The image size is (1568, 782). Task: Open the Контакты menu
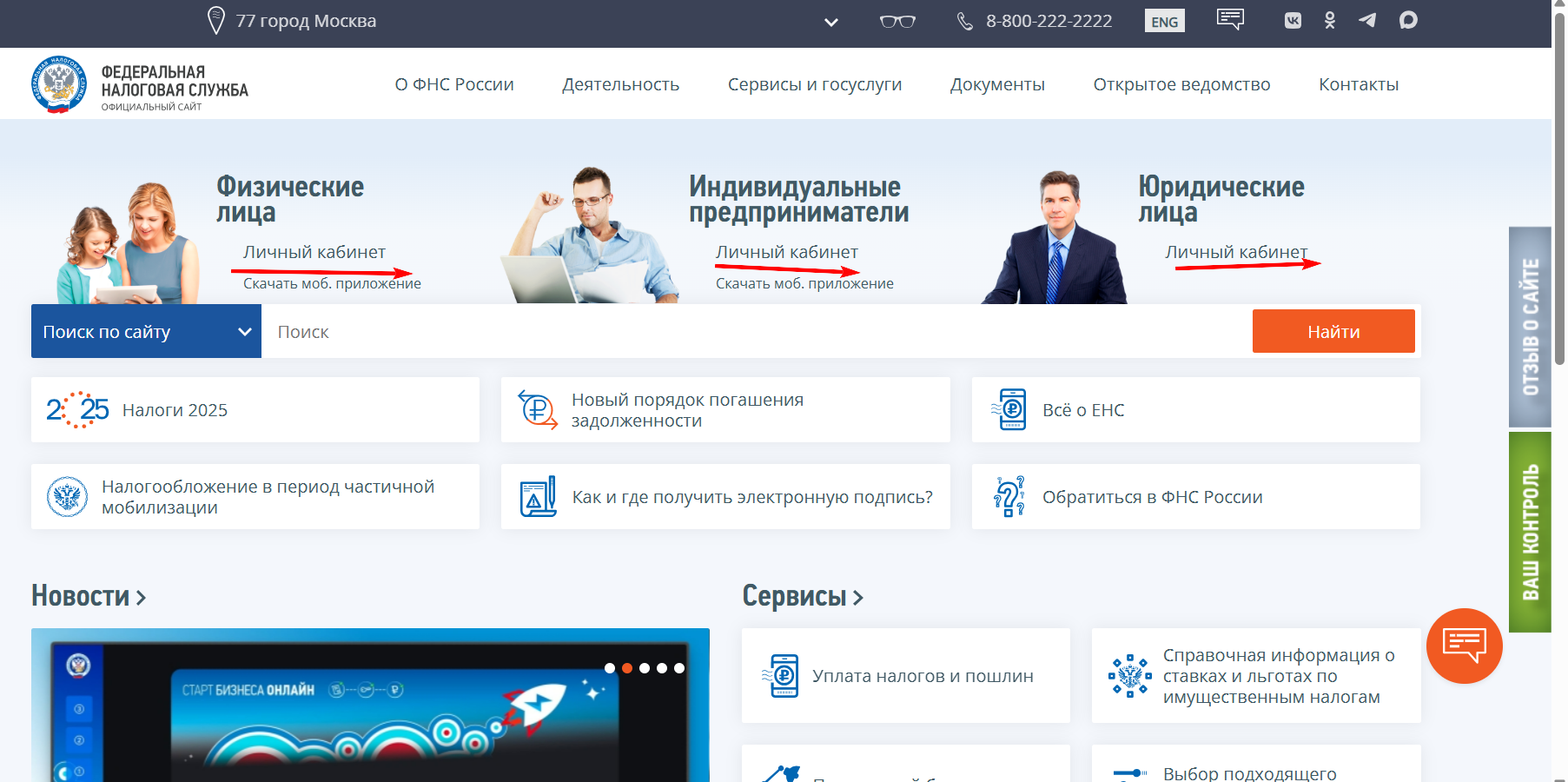click(x=1359, y=84)
